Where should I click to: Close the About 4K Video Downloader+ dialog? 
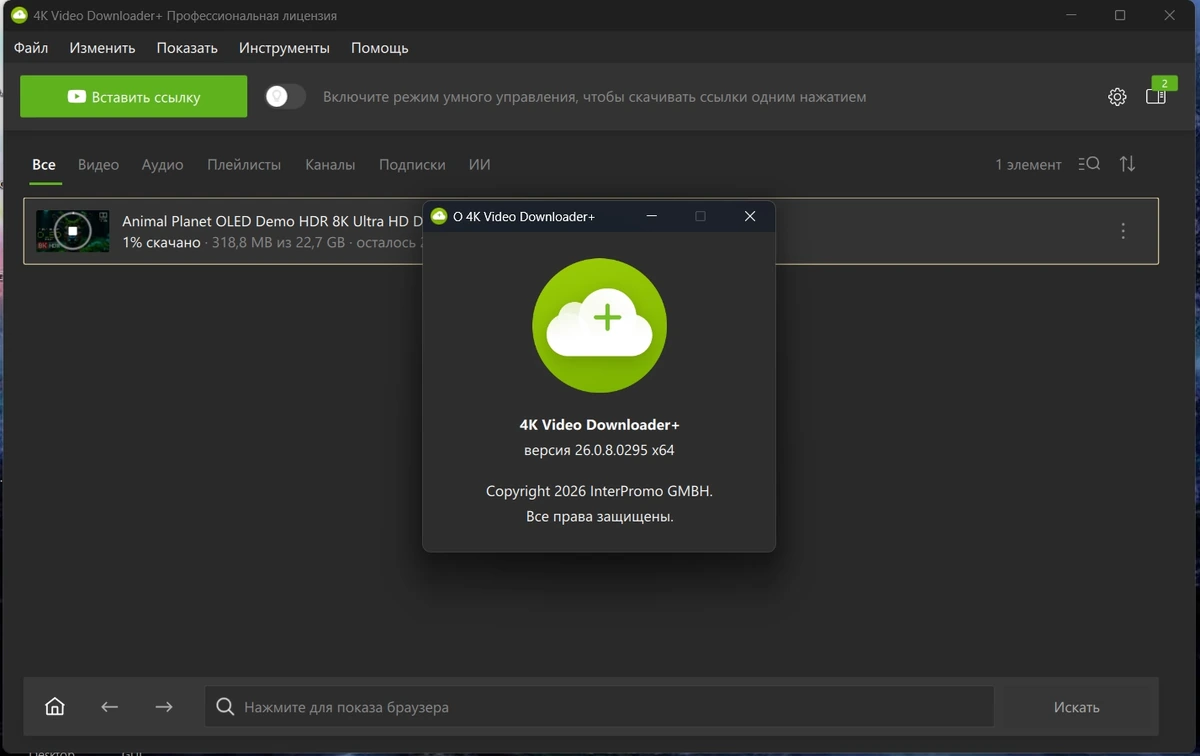tap(750, 216)
